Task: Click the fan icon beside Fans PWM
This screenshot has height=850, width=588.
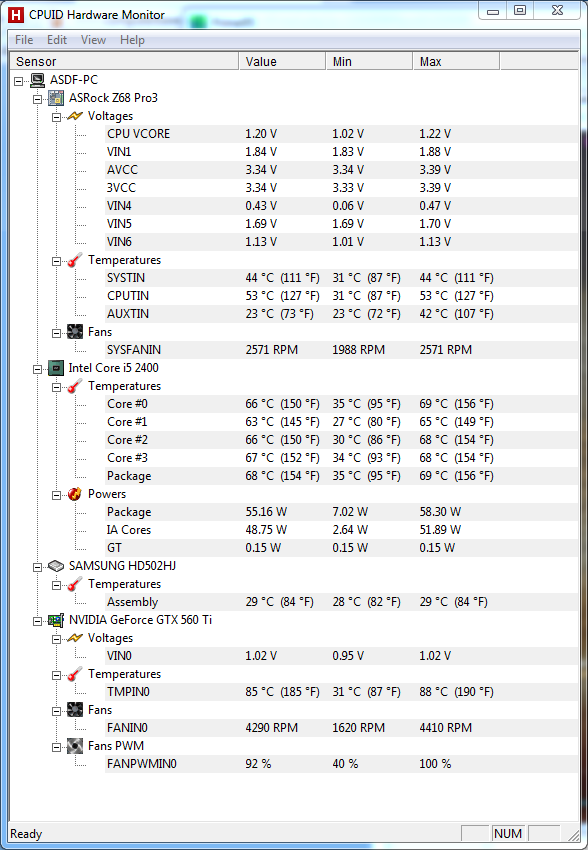Action: [75, 746]
